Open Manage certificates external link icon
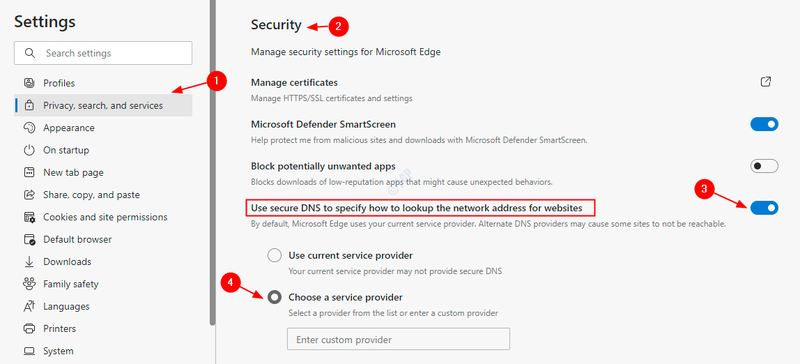The width and height of the screenshot is (800, 364). point(765,82)
